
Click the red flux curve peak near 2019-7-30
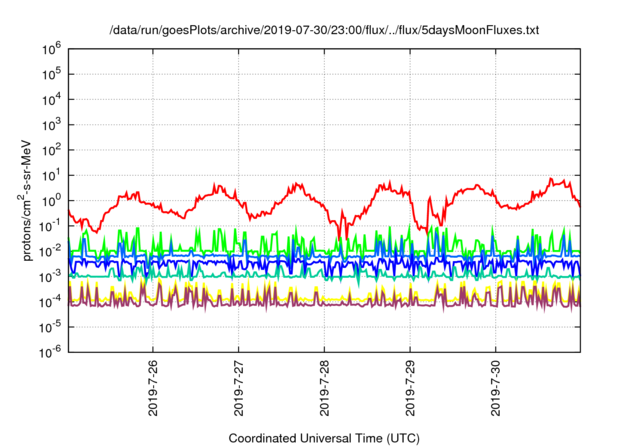[x=551, y=179]
